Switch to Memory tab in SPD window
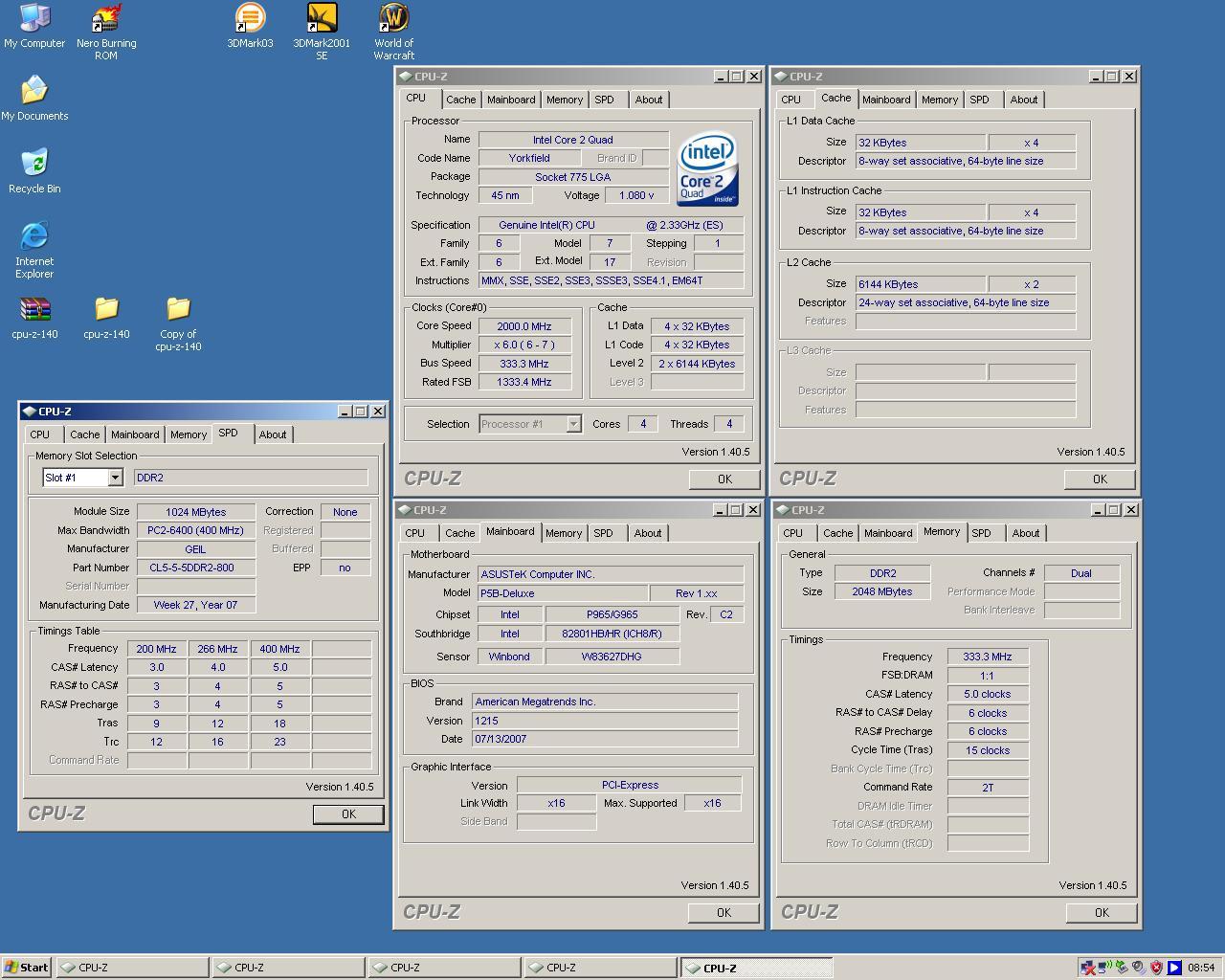Viewport: 1225px width, 980px height. pos(189,434)
